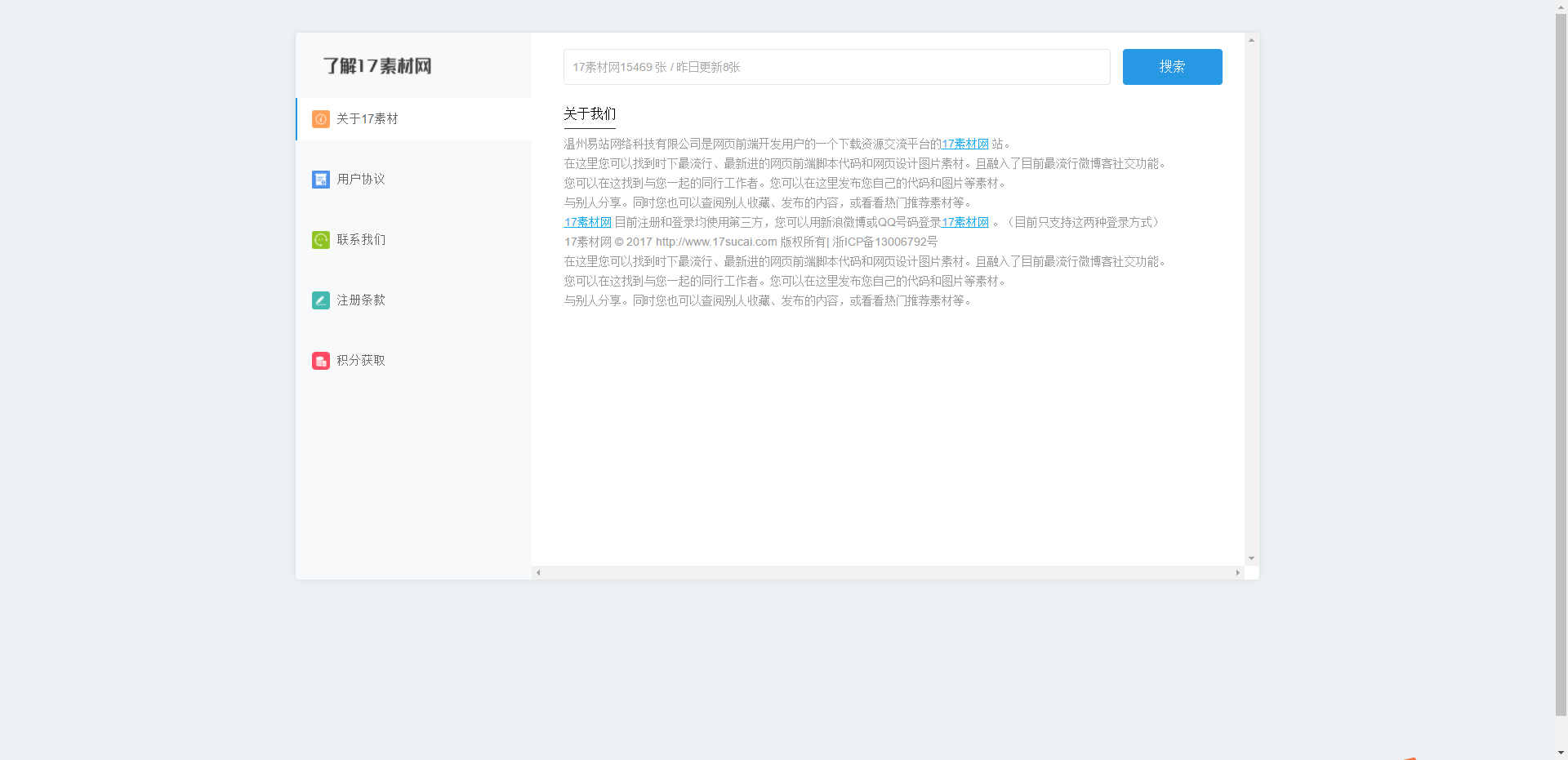Switch to the 积分获取 tab

(413, 361)
